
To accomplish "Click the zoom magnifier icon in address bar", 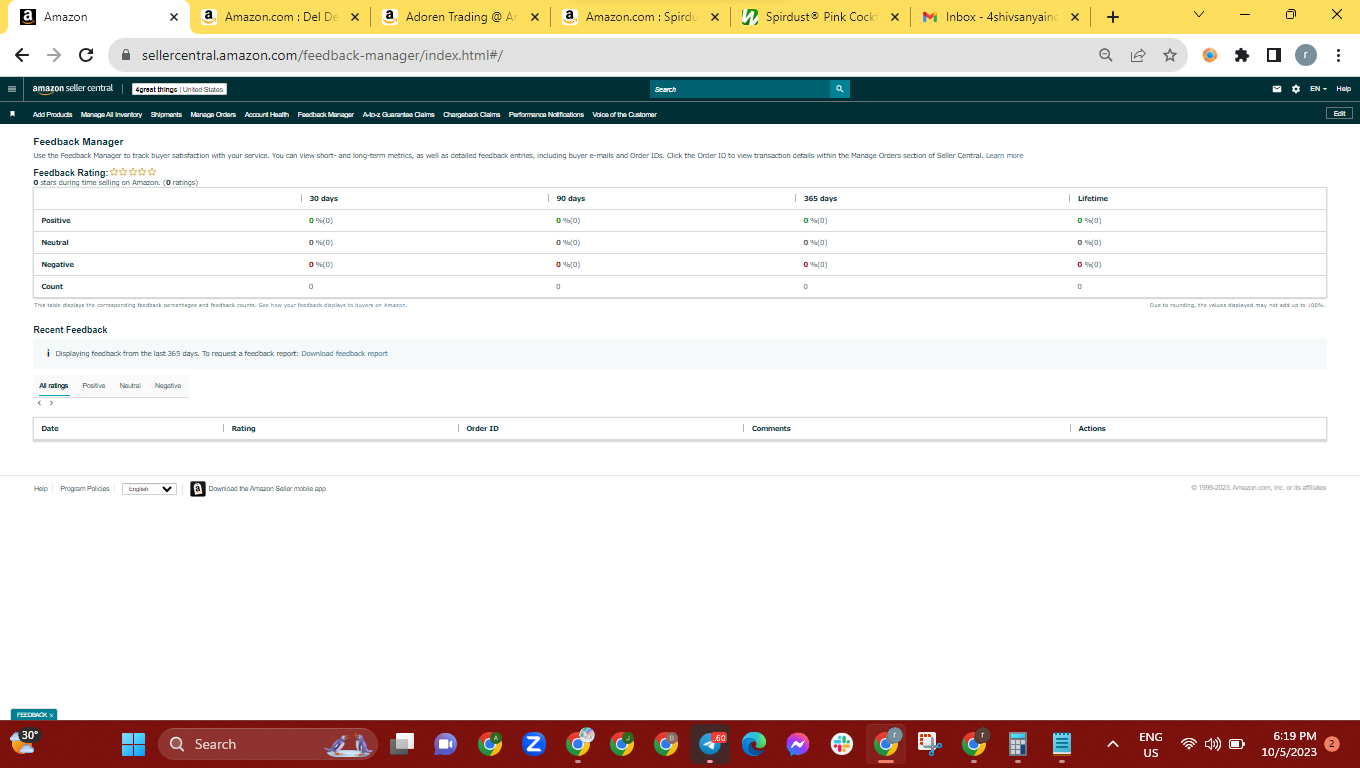I will 1106,55.
